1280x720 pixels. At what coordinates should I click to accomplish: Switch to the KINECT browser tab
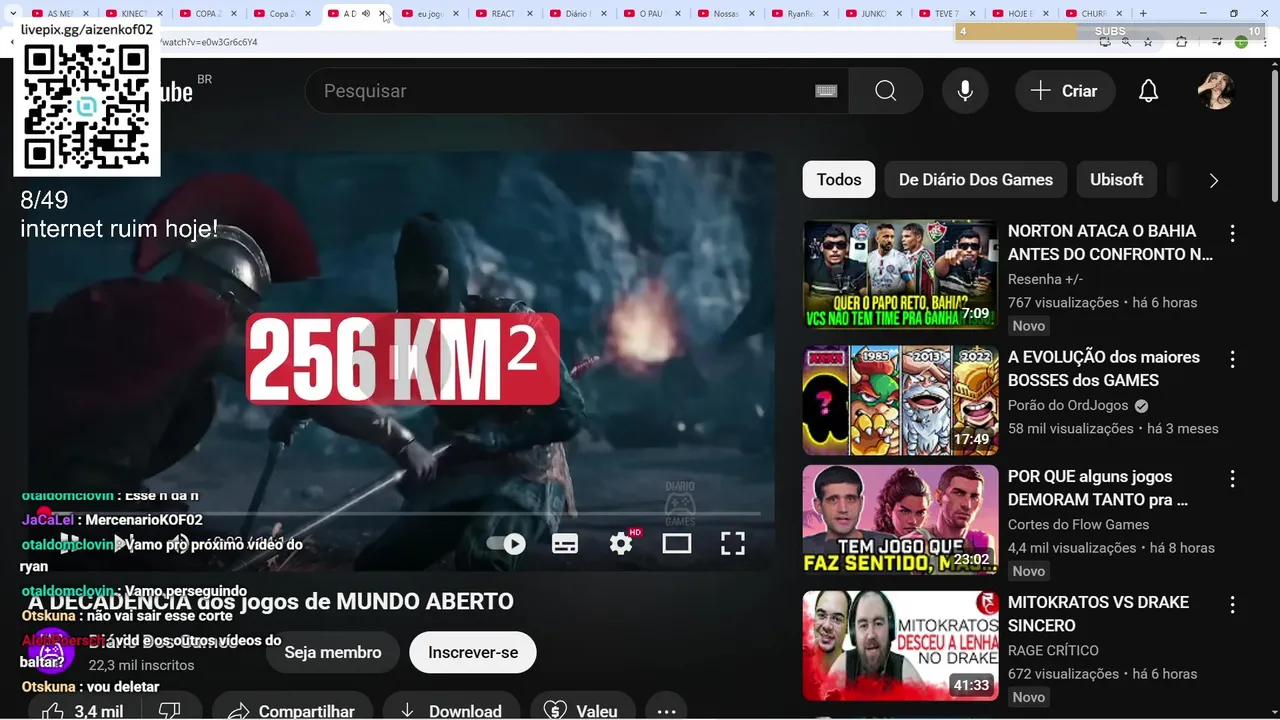click(x=135, y=14)
